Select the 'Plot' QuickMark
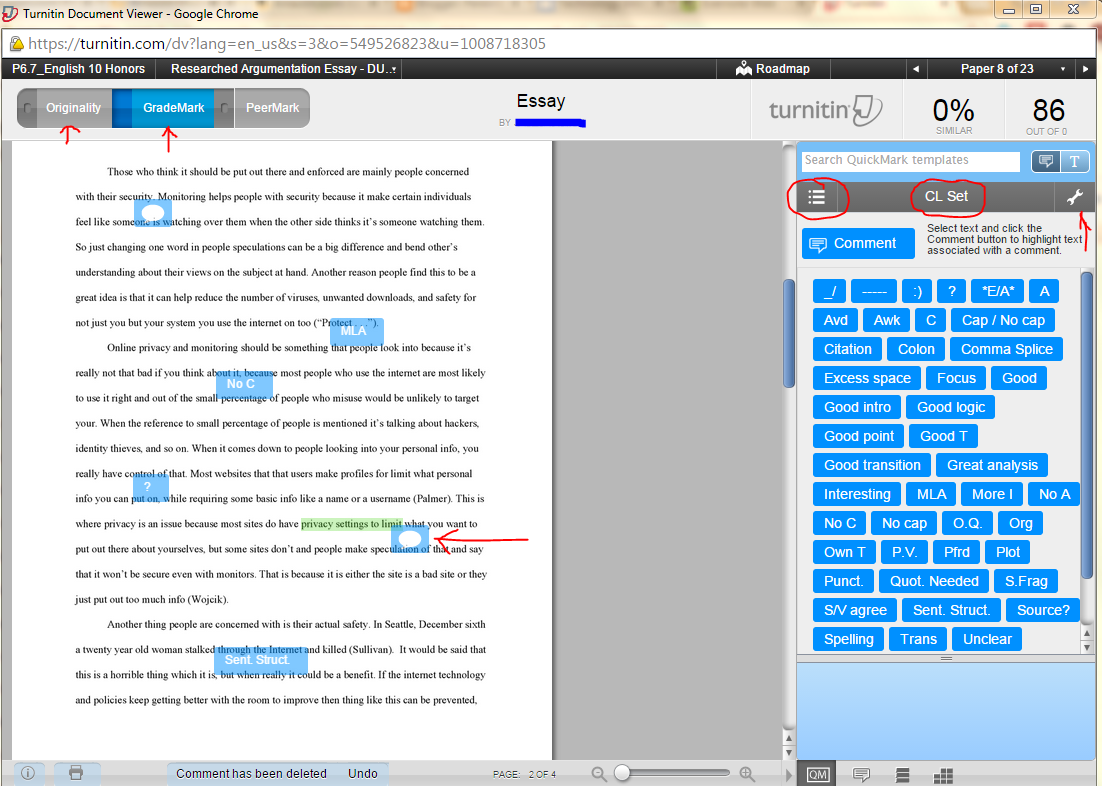This screenshot has width=1102, height=786. (1007, 552)
